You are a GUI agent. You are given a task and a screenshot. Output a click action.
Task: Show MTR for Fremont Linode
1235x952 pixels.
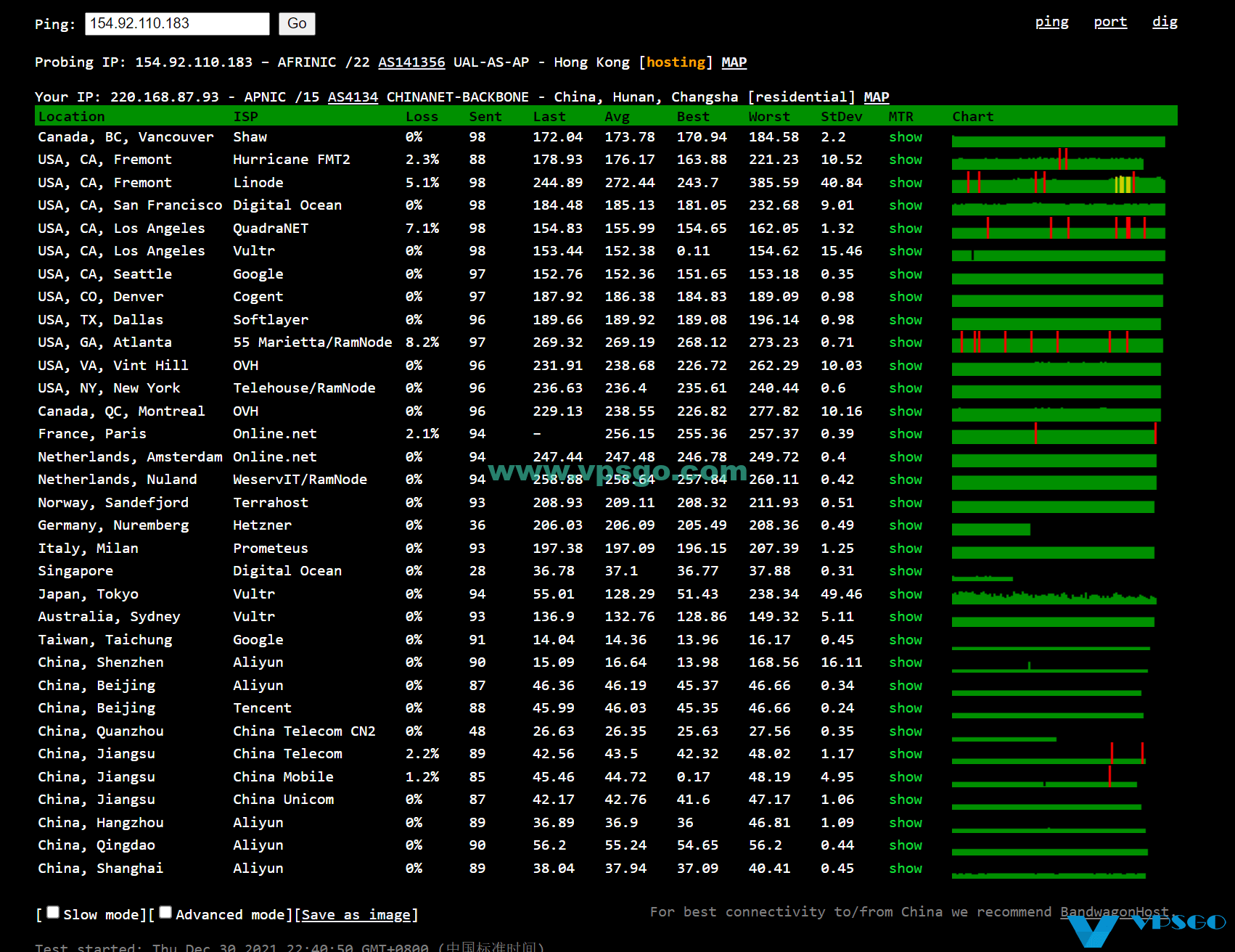point(906,183)
